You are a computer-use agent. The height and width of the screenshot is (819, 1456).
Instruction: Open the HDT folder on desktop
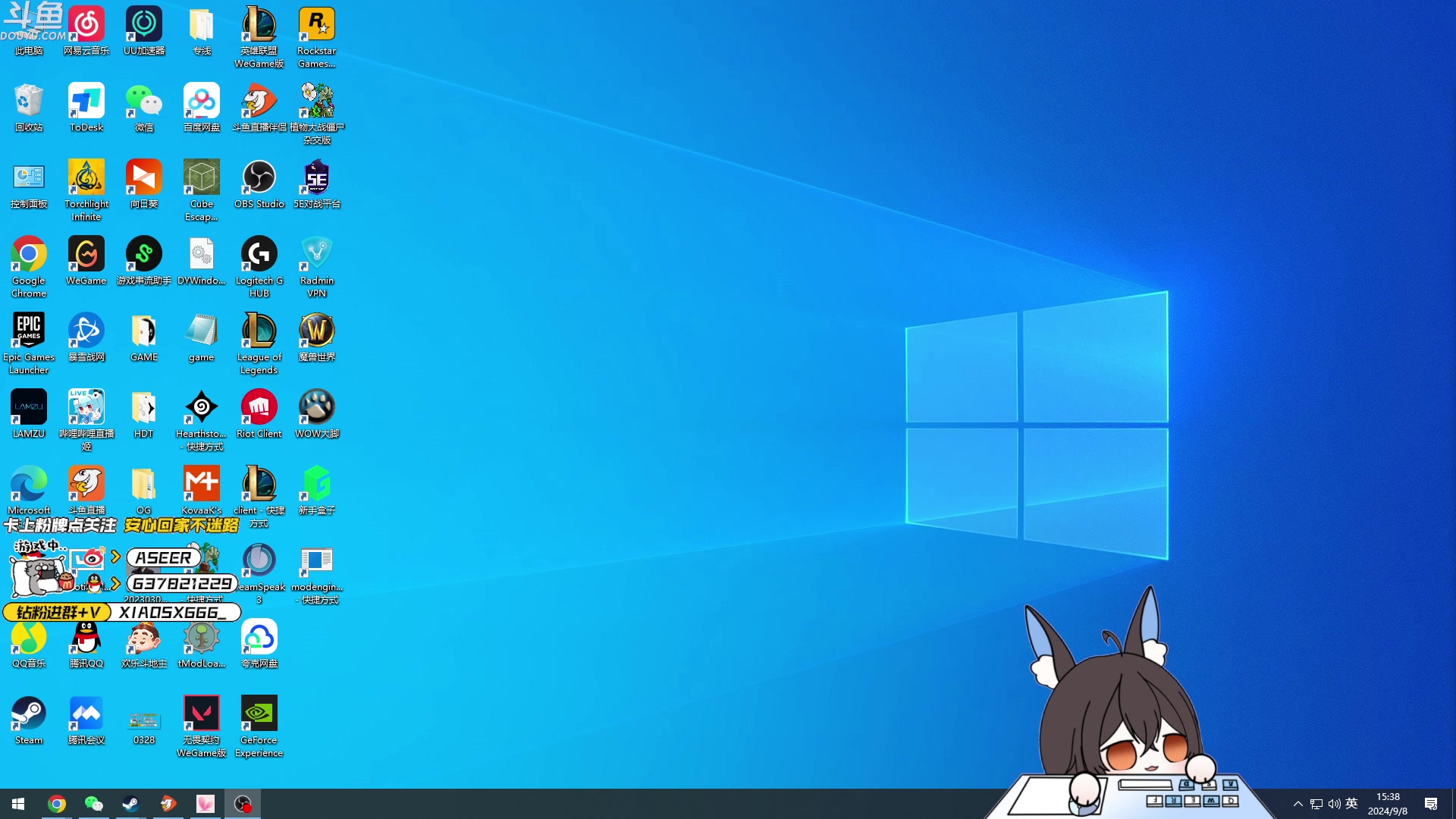coord(144,413)
